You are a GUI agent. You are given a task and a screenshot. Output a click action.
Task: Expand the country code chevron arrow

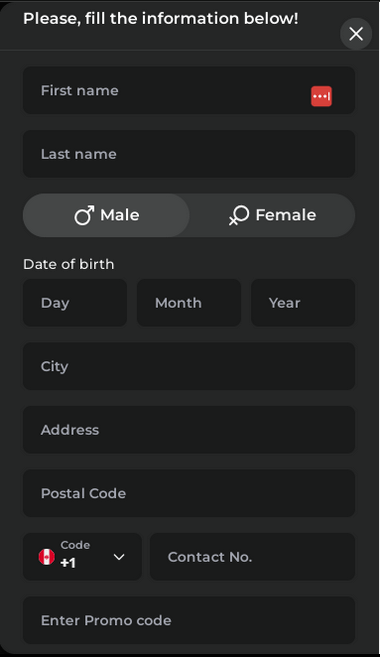119,557
